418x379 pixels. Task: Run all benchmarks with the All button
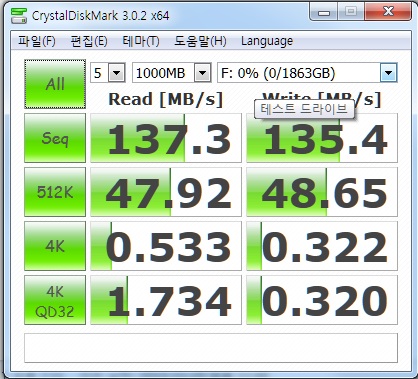click(x=55, y=84)
